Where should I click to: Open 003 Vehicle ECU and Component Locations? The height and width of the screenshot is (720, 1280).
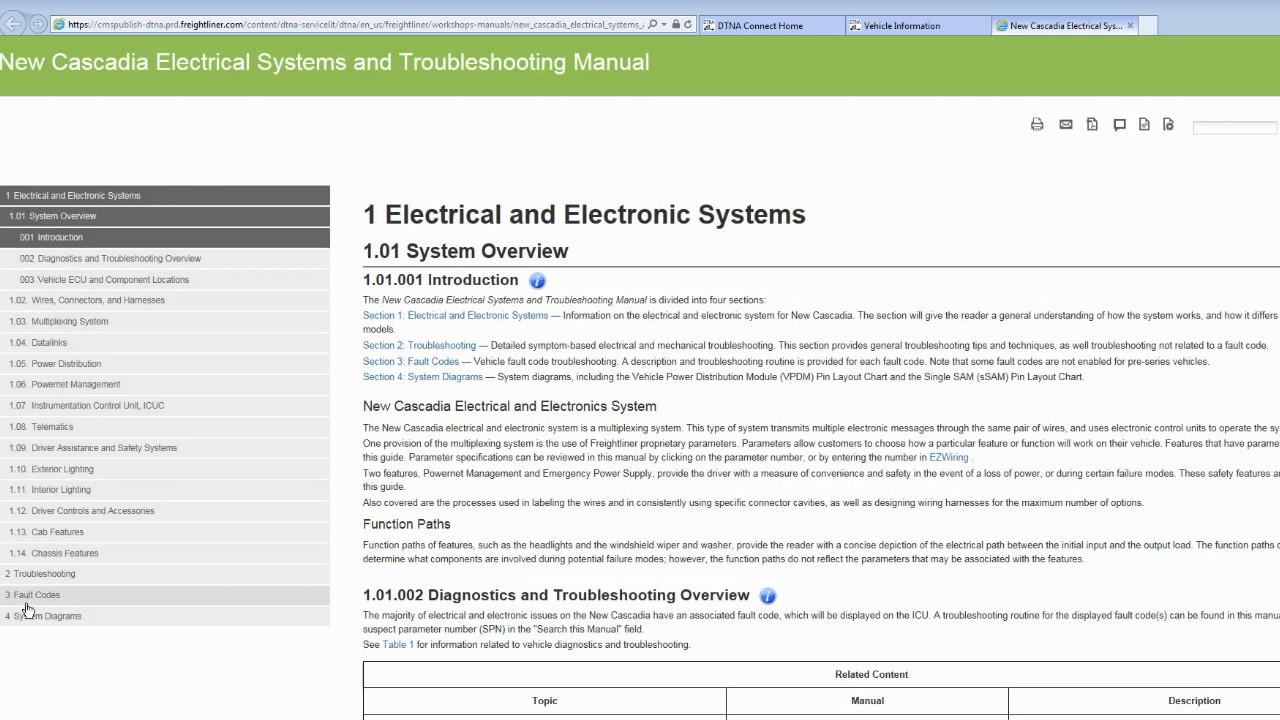[x=165, y=280]
